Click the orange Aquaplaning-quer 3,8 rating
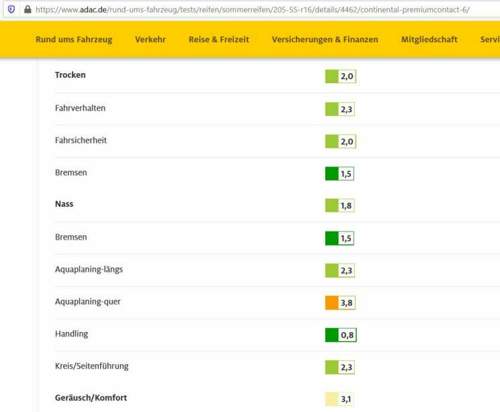This screenshot has height=412, width=500. click(x=340, y=303)
